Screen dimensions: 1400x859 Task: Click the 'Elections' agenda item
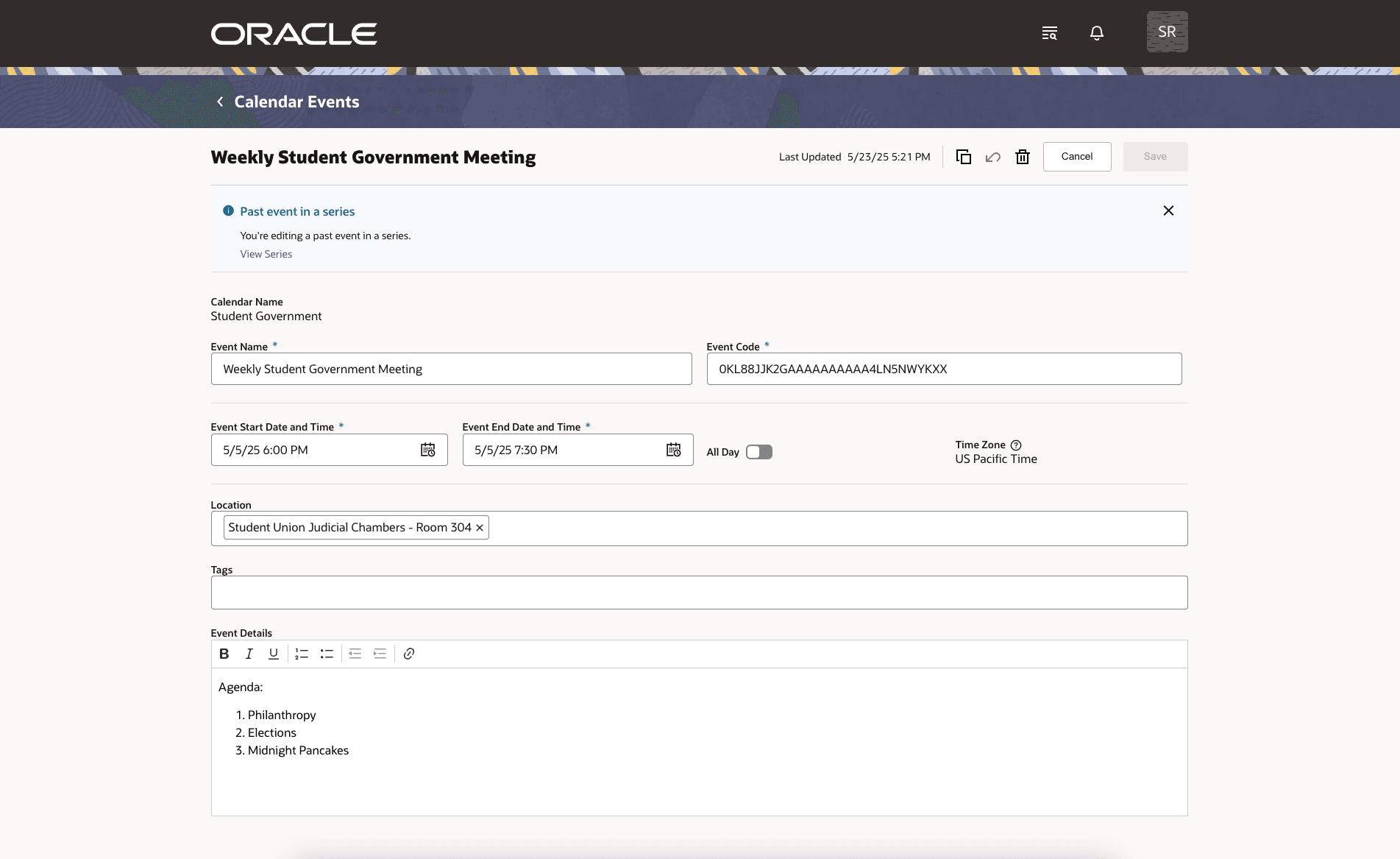(272, 732)
